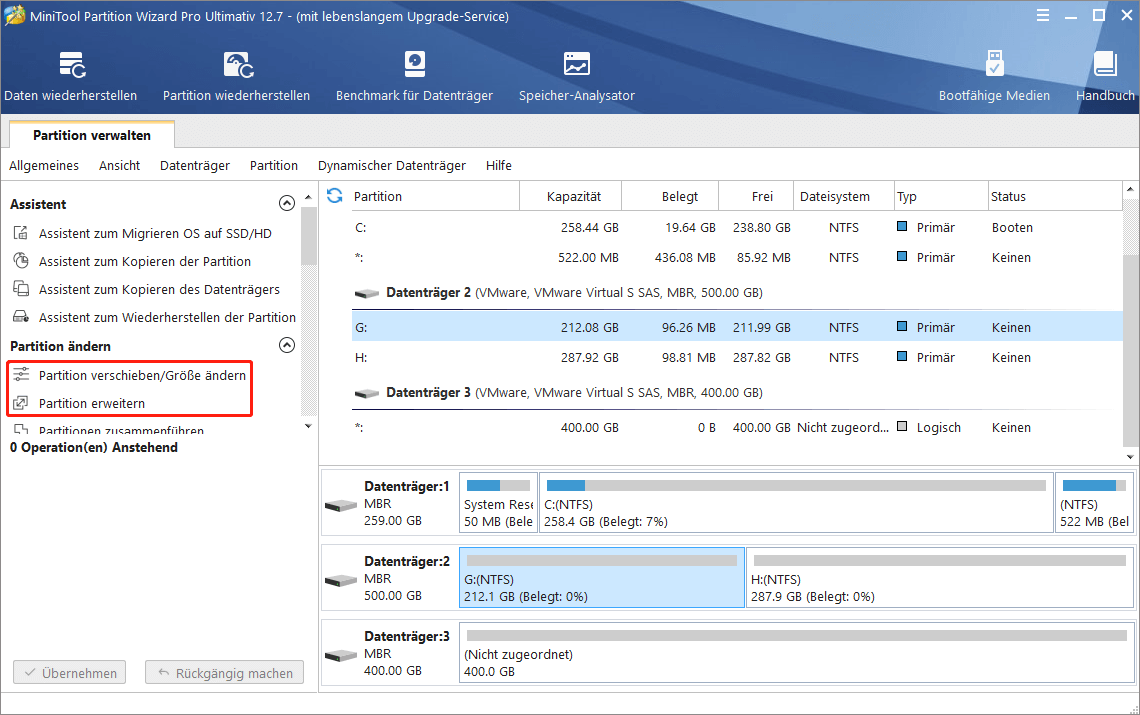Screen dimensions: 1140x715
Task: Select partition C: row in list
Action: 737,228
